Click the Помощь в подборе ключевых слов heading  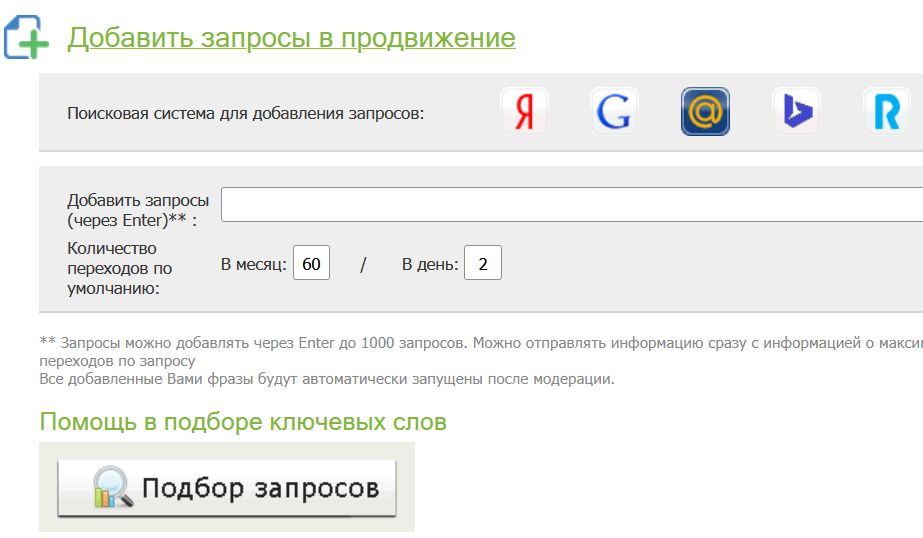click(x=243, y=422)
